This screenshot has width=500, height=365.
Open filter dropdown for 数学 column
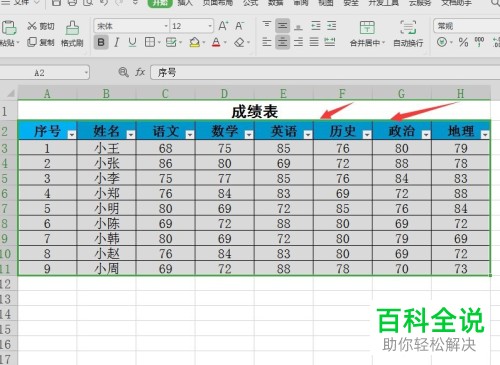pyautogui.click(x=249, y=134)
